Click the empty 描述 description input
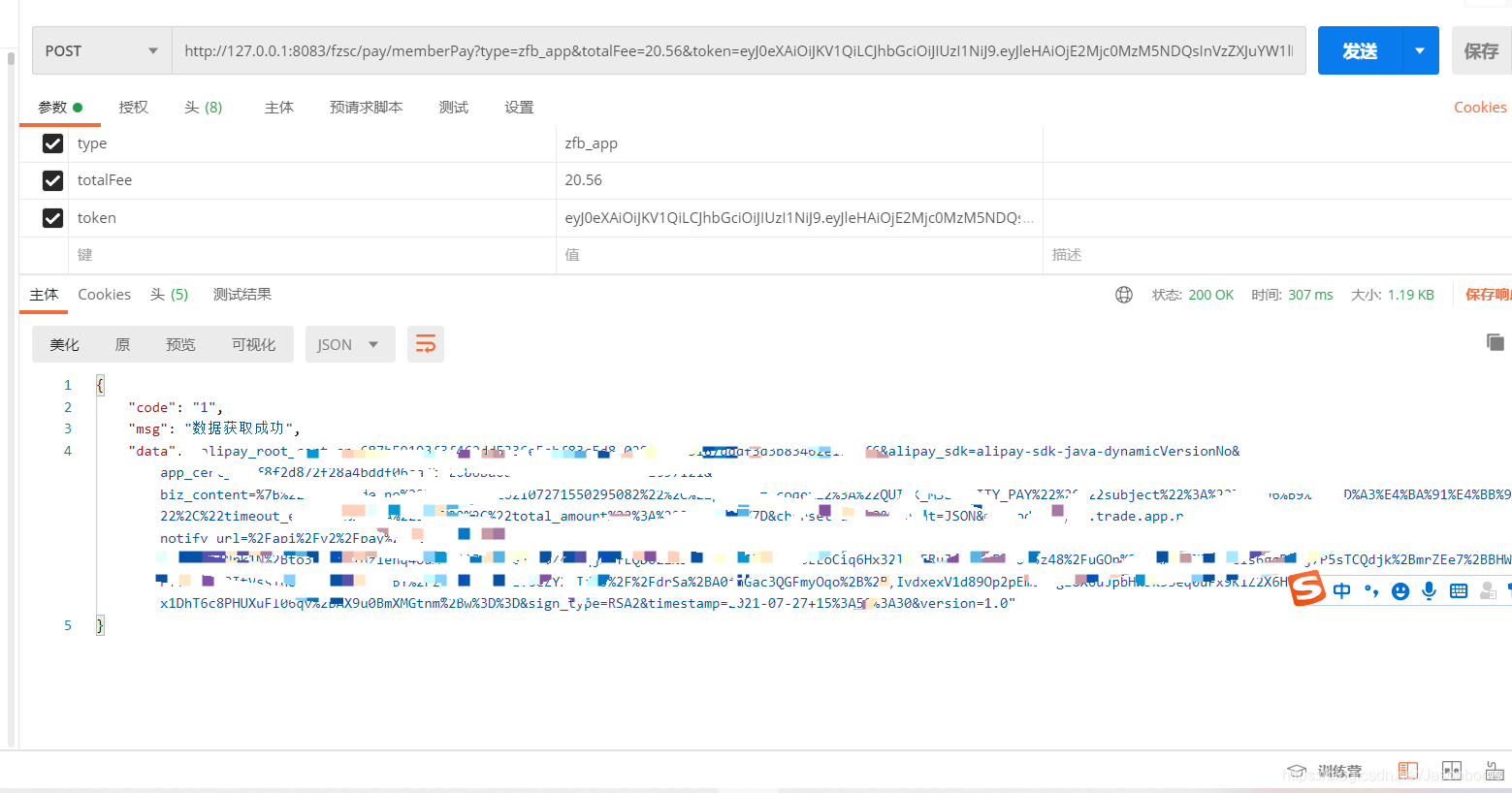1512x793 pixels. coord(1277,255)
